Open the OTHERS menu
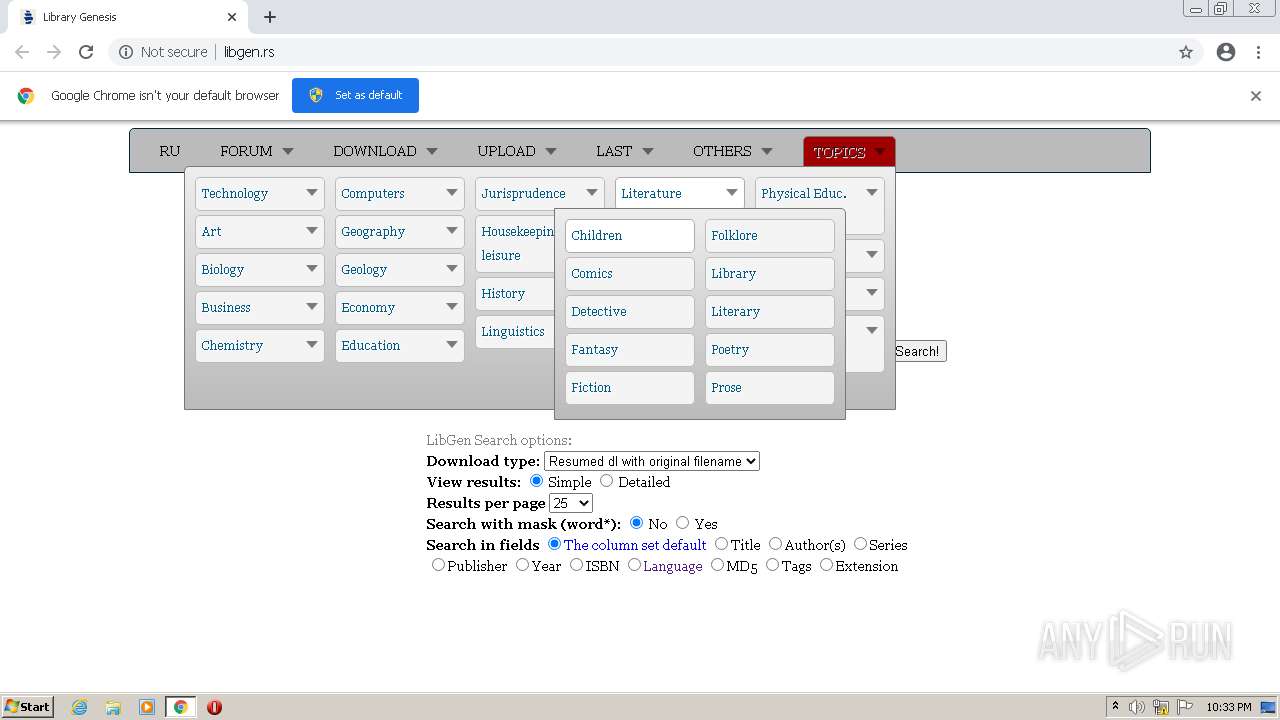Image resolution: width=1280 pixels, height=720 pixels. pos(733,151)
